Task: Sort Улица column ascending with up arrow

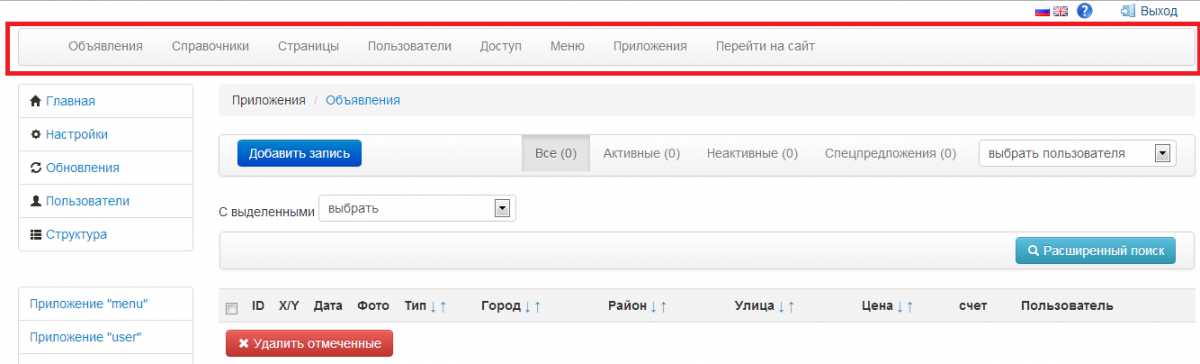Action: click(x=791, y=306)
